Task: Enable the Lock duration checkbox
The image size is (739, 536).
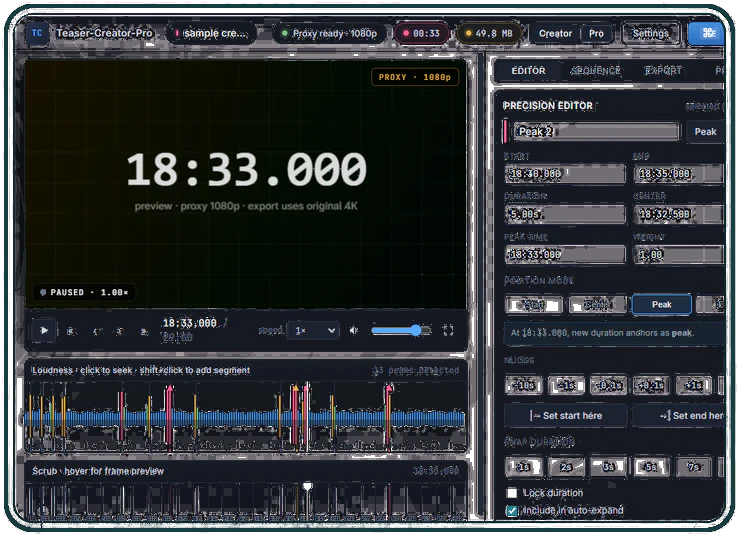Action: (512, 493)
